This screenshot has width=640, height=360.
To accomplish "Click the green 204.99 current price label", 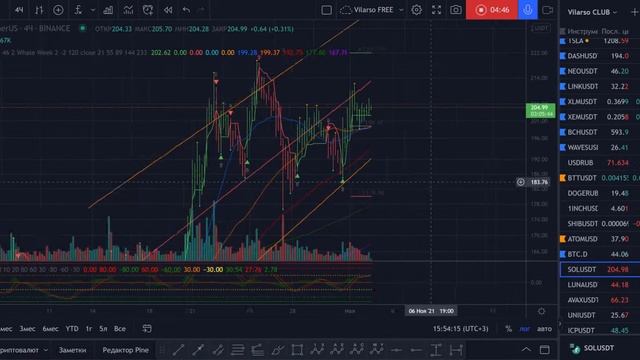I will 540,111.
